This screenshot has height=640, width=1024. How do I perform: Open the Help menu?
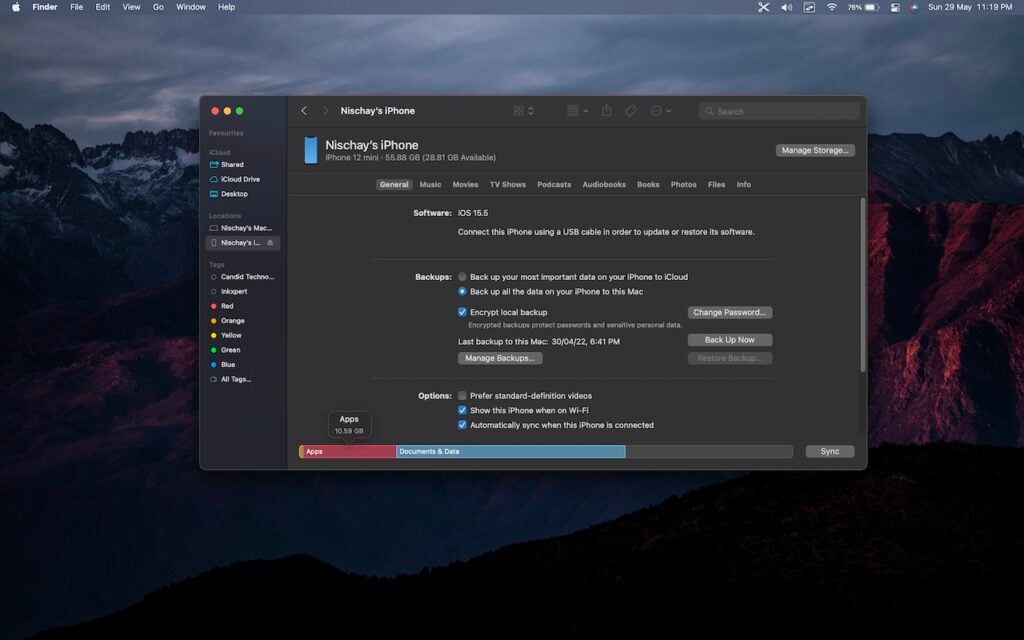[227, 7]
